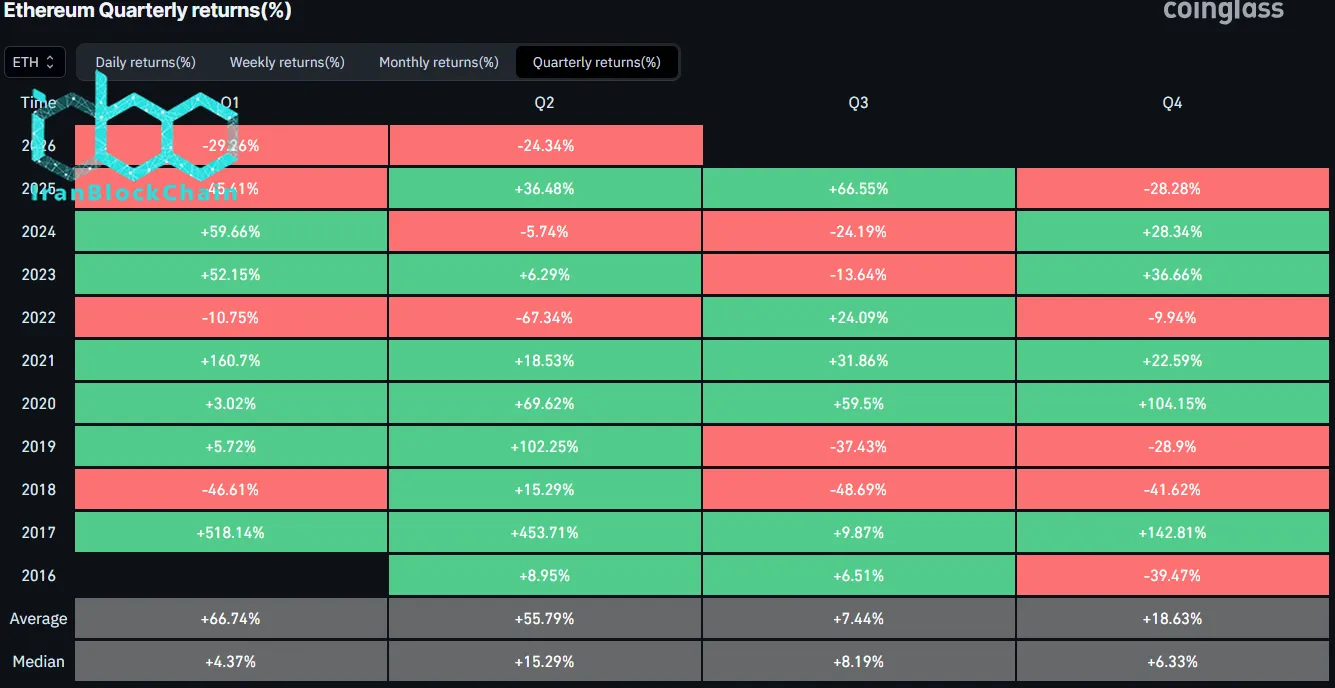Click the 2016 row label

click(39, 575)
